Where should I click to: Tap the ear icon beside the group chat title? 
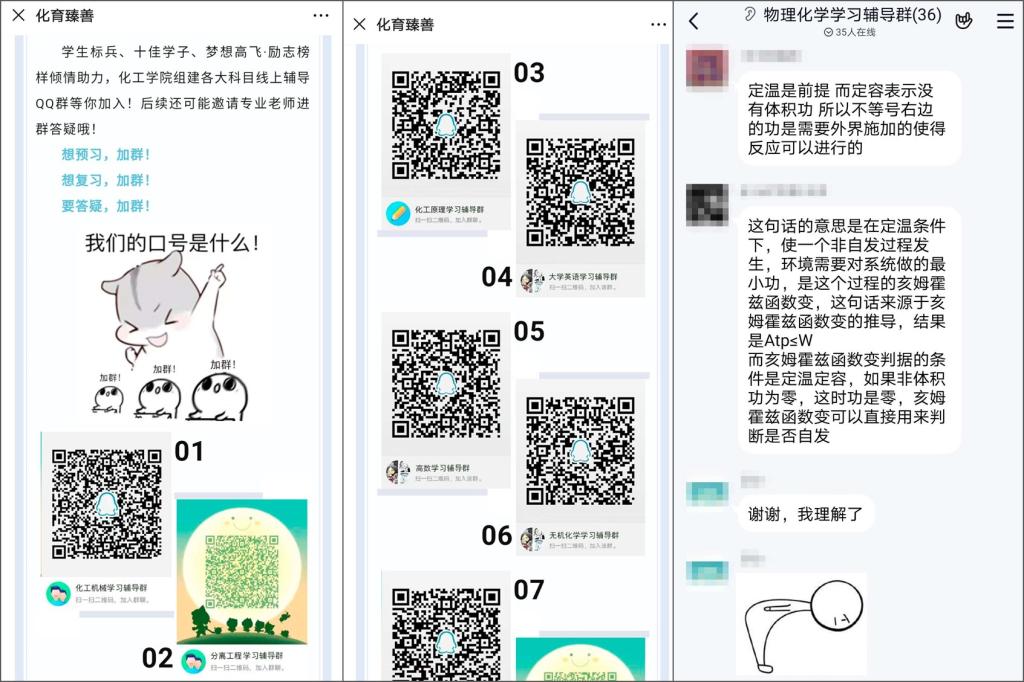coord(750,14)
